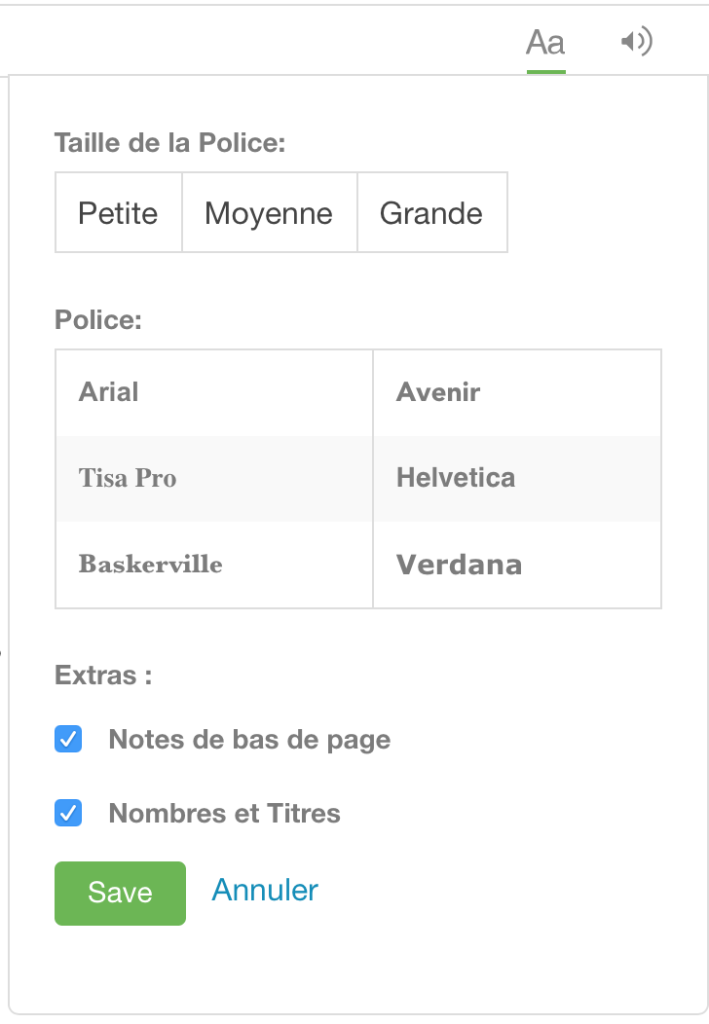
Task: Save the font settings
Action: [119, 892]
